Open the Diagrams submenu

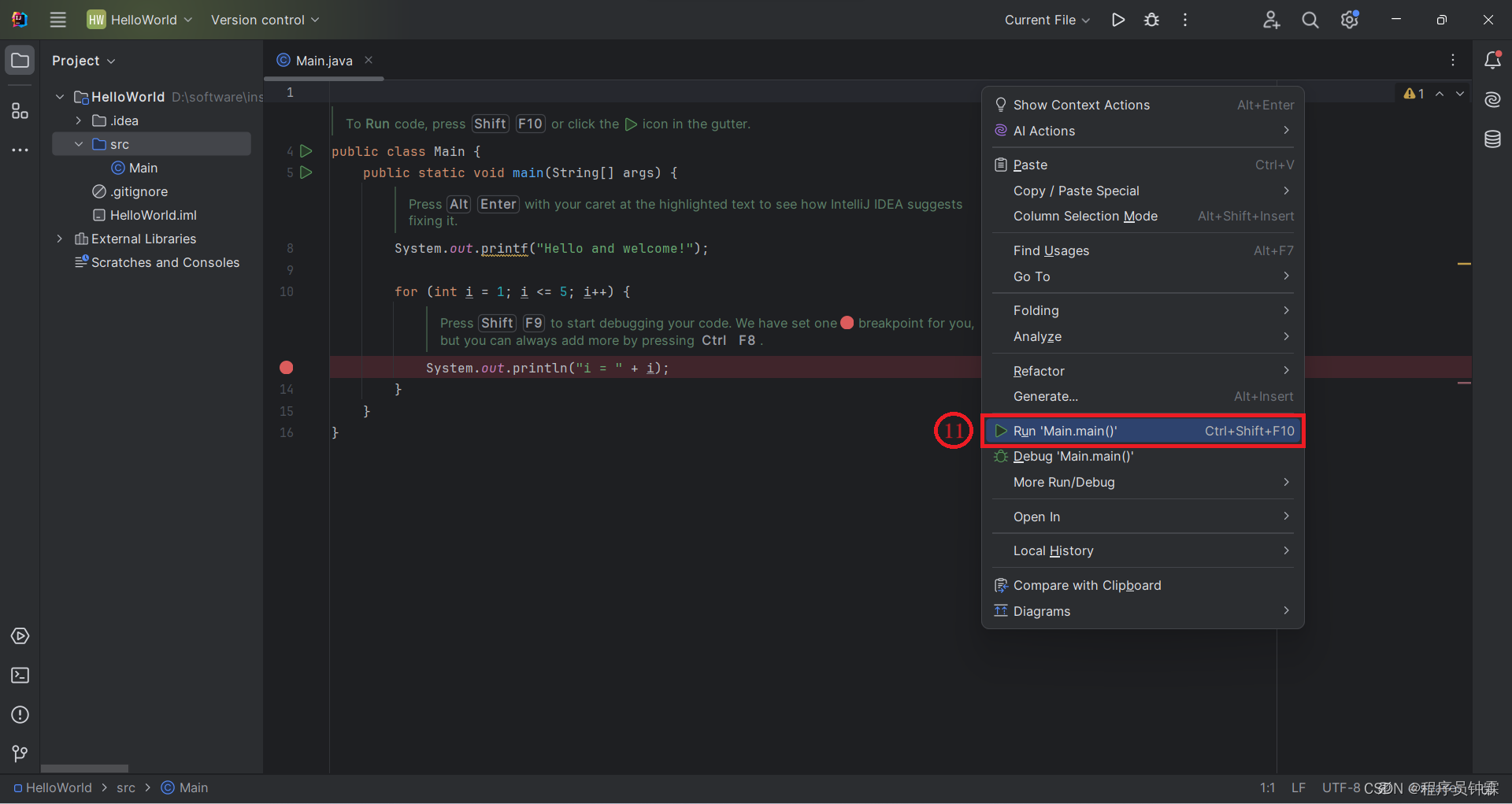(1143, 611)
